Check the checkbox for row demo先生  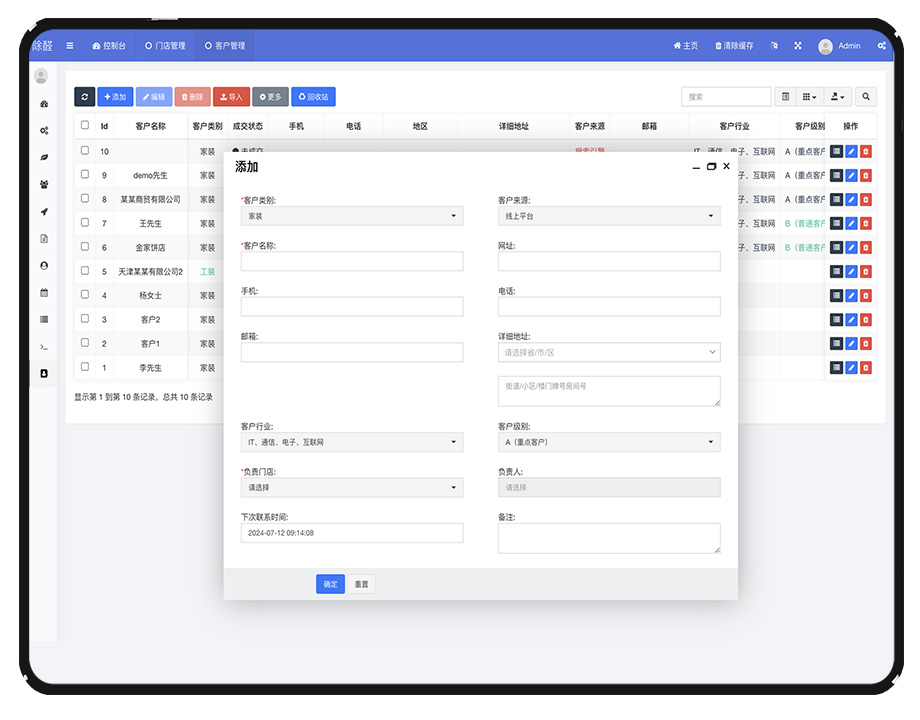tap(85, 175)
